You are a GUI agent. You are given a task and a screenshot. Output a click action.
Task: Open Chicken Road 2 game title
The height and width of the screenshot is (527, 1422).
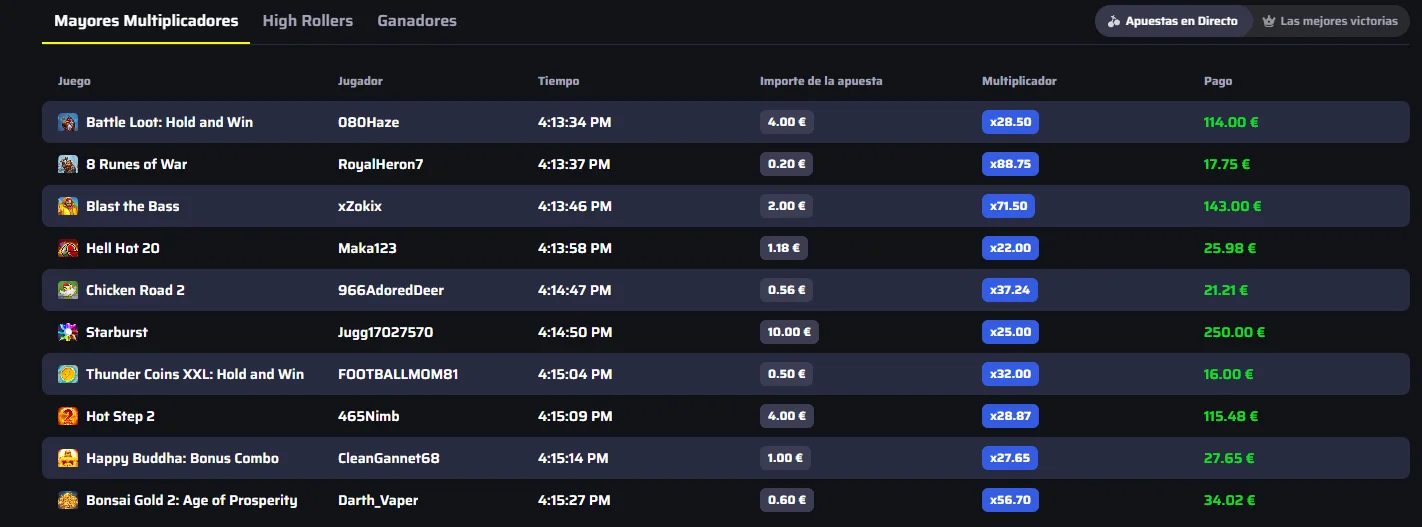[135, 290]
